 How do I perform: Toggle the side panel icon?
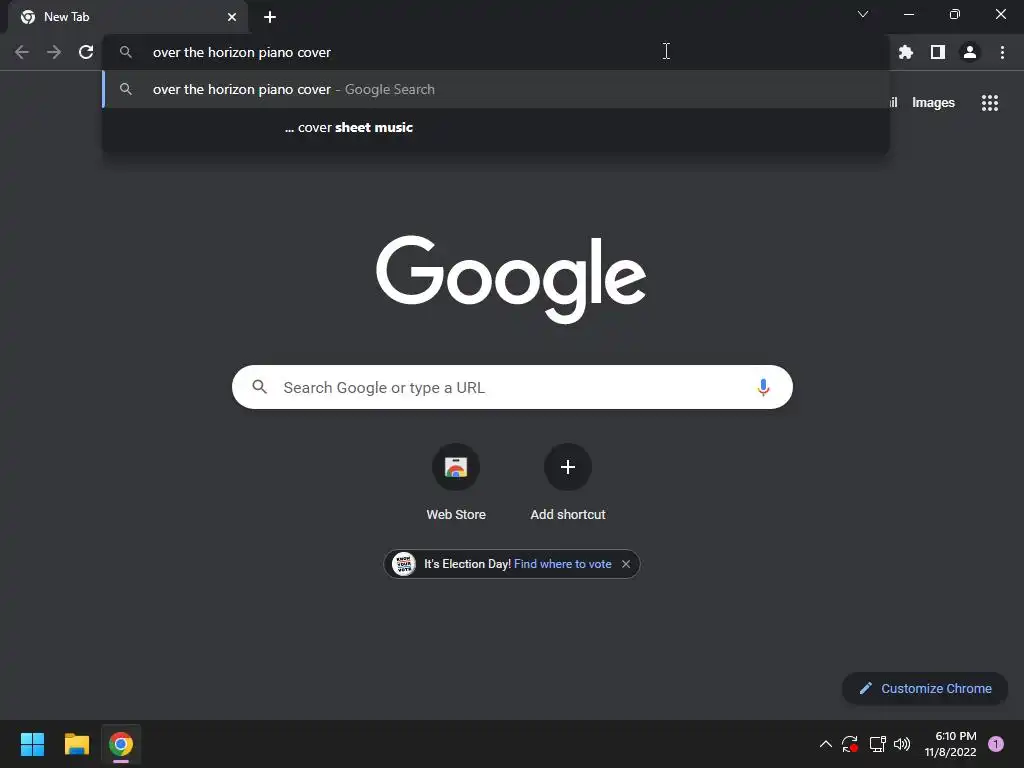[938, 52]
